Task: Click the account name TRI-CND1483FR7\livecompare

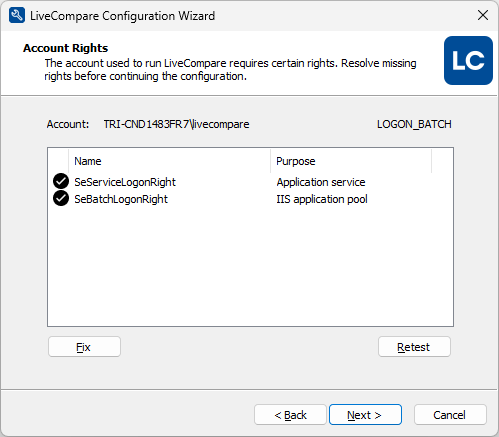Action: point(176,124)
